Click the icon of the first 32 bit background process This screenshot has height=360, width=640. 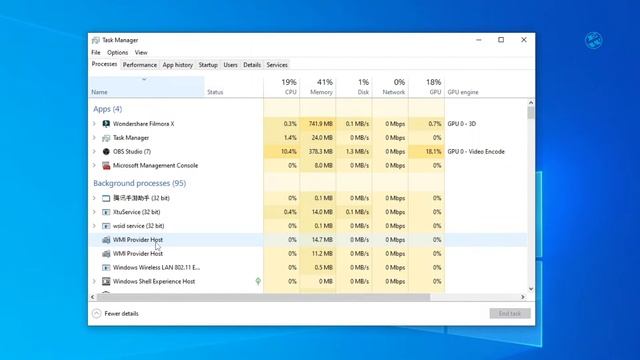point(106,198)
